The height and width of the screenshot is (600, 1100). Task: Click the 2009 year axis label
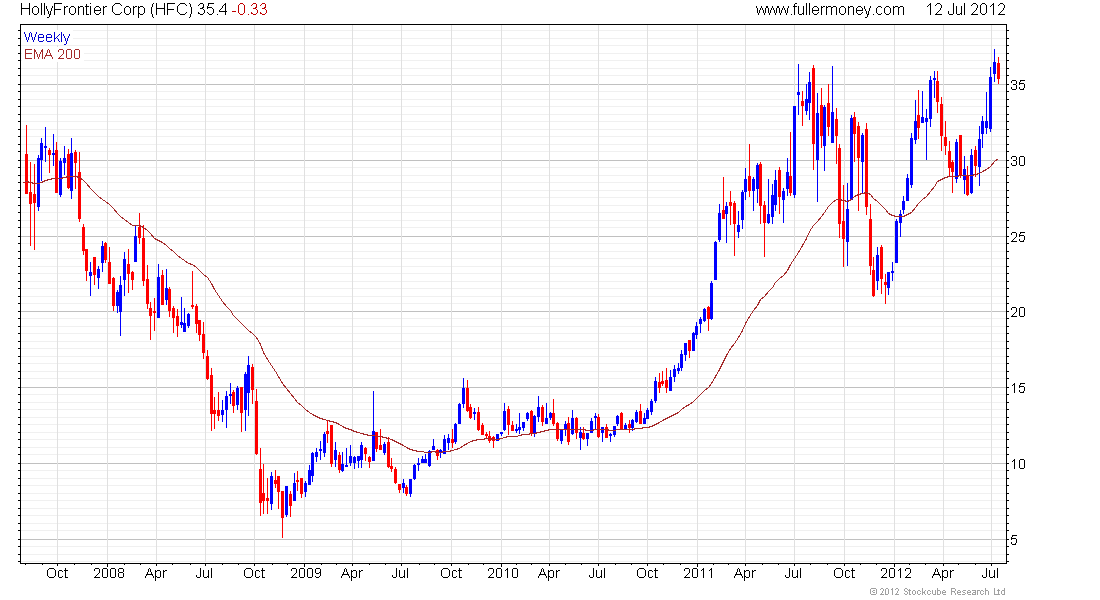tap(306, 573)
